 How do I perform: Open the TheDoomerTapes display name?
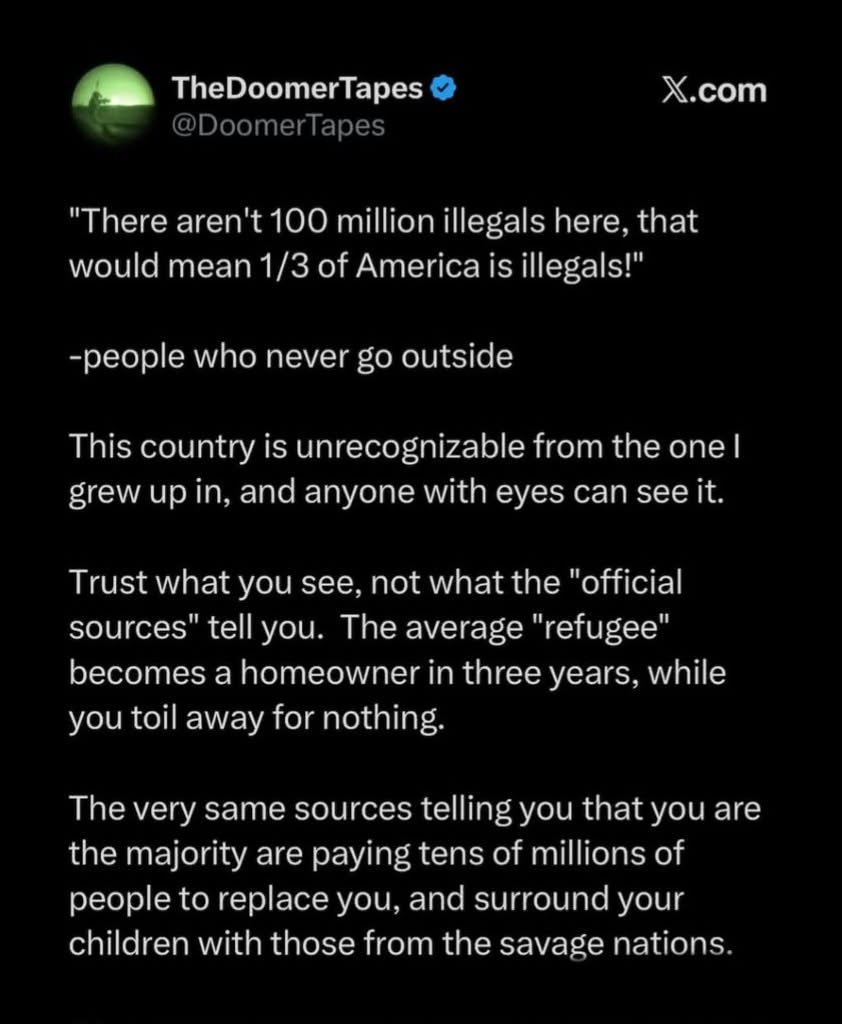pyautogui.click(x=298, y=89)
